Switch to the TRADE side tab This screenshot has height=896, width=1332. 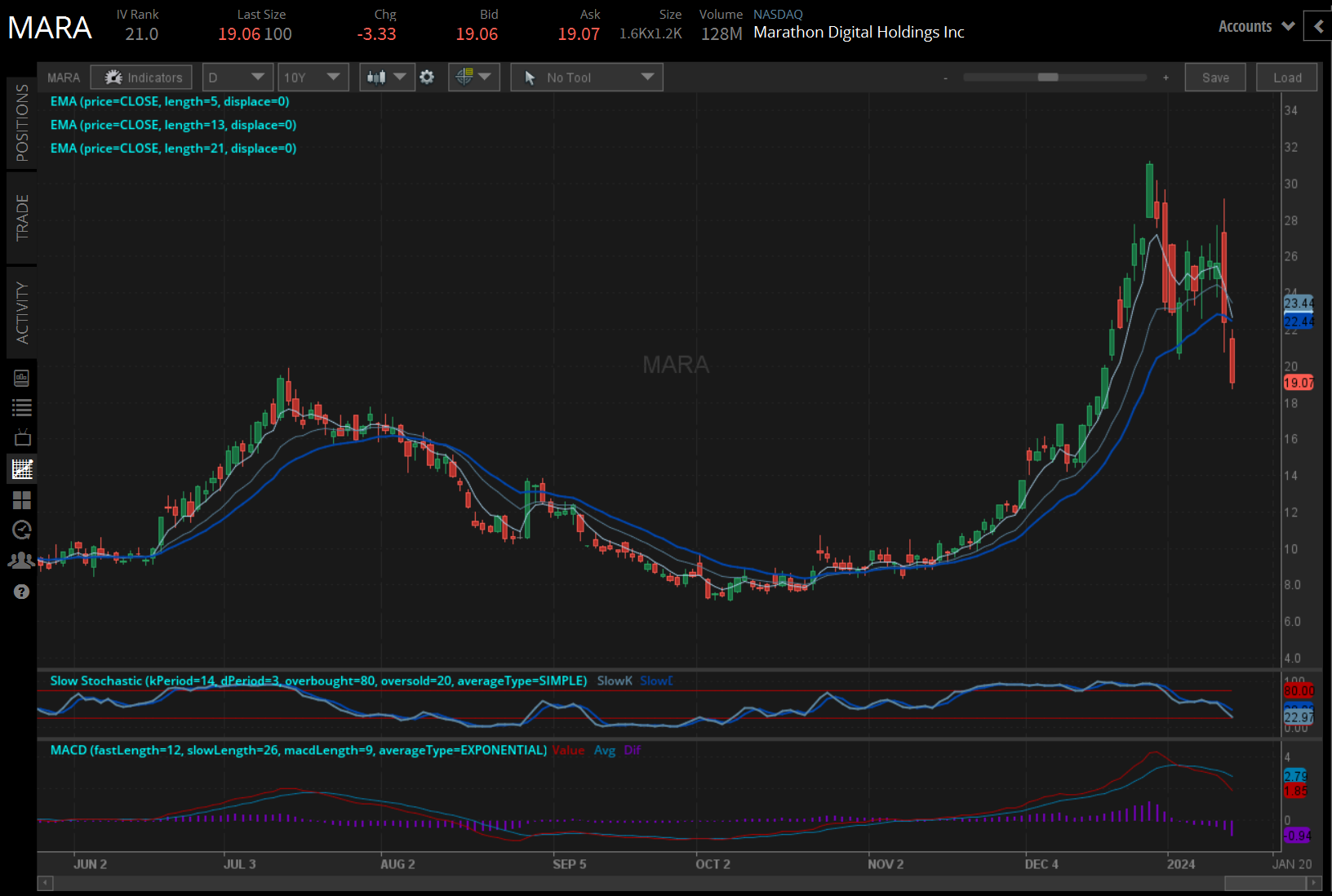[x=22, y=218]
